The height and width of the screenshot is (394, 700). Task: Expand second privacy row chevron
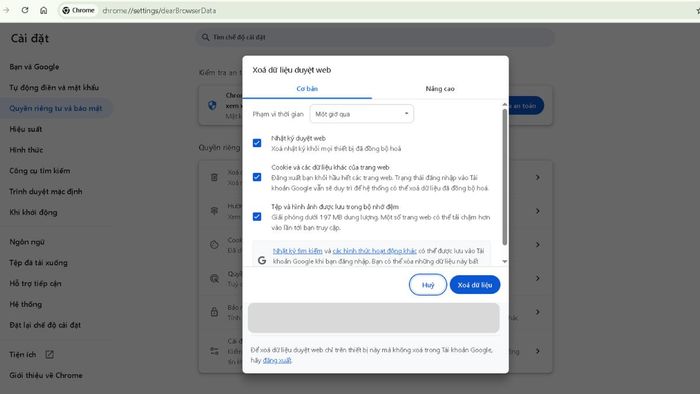point(538,211)
